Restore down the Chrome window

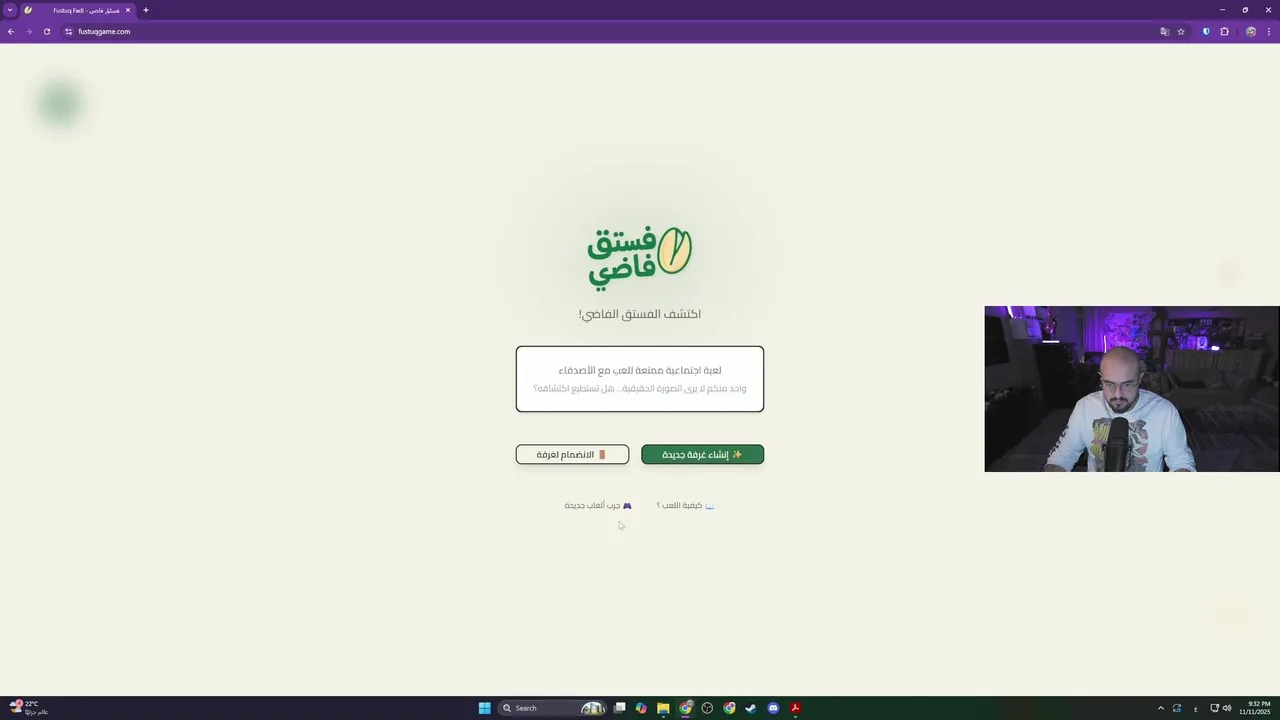1245,10
